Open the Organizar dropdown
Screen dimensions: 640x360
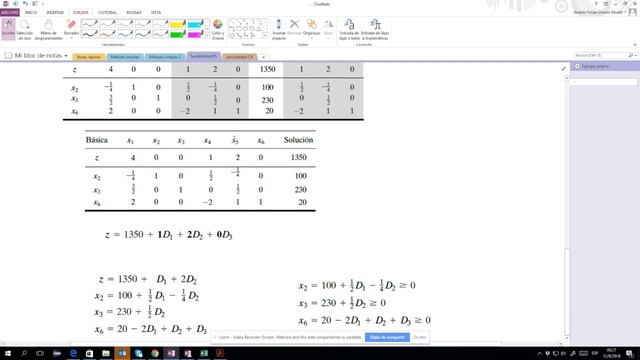[312, 29]
